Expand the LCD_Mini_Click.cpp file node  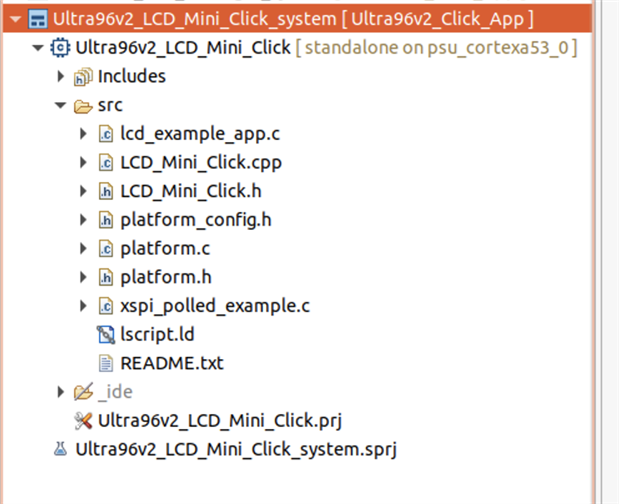(83, 162)
